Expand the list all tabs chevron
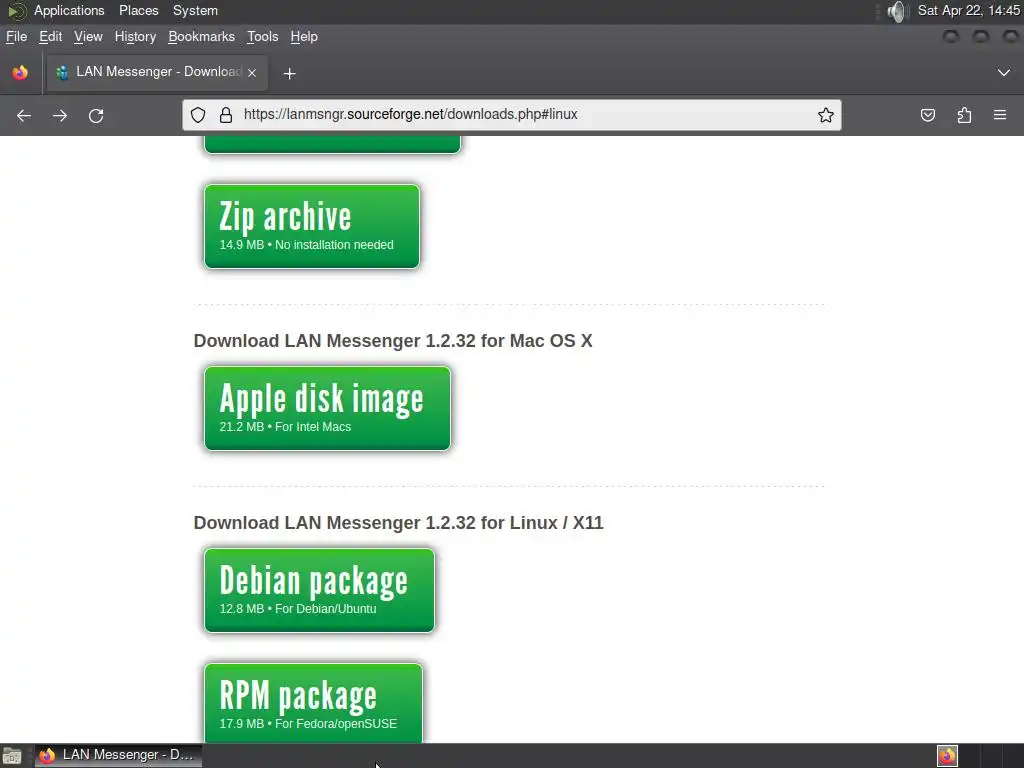 pyautogui.click(x=1004, y=72)
